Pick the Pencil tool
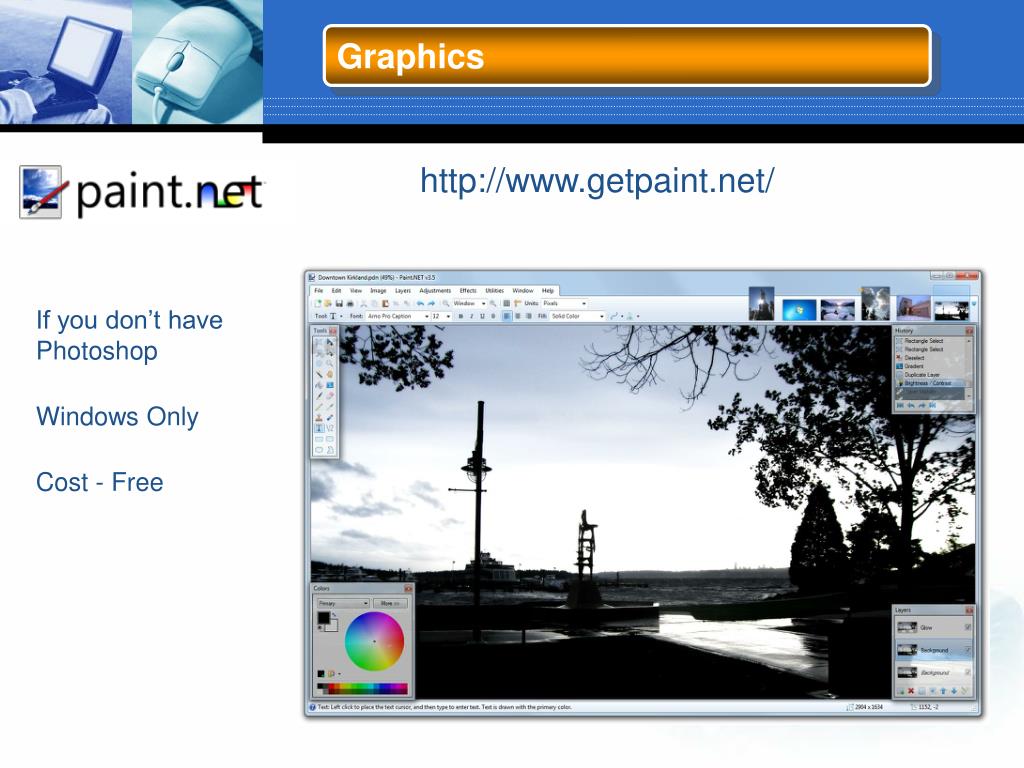Screen dimensions: 1024x768 (319, 407)
